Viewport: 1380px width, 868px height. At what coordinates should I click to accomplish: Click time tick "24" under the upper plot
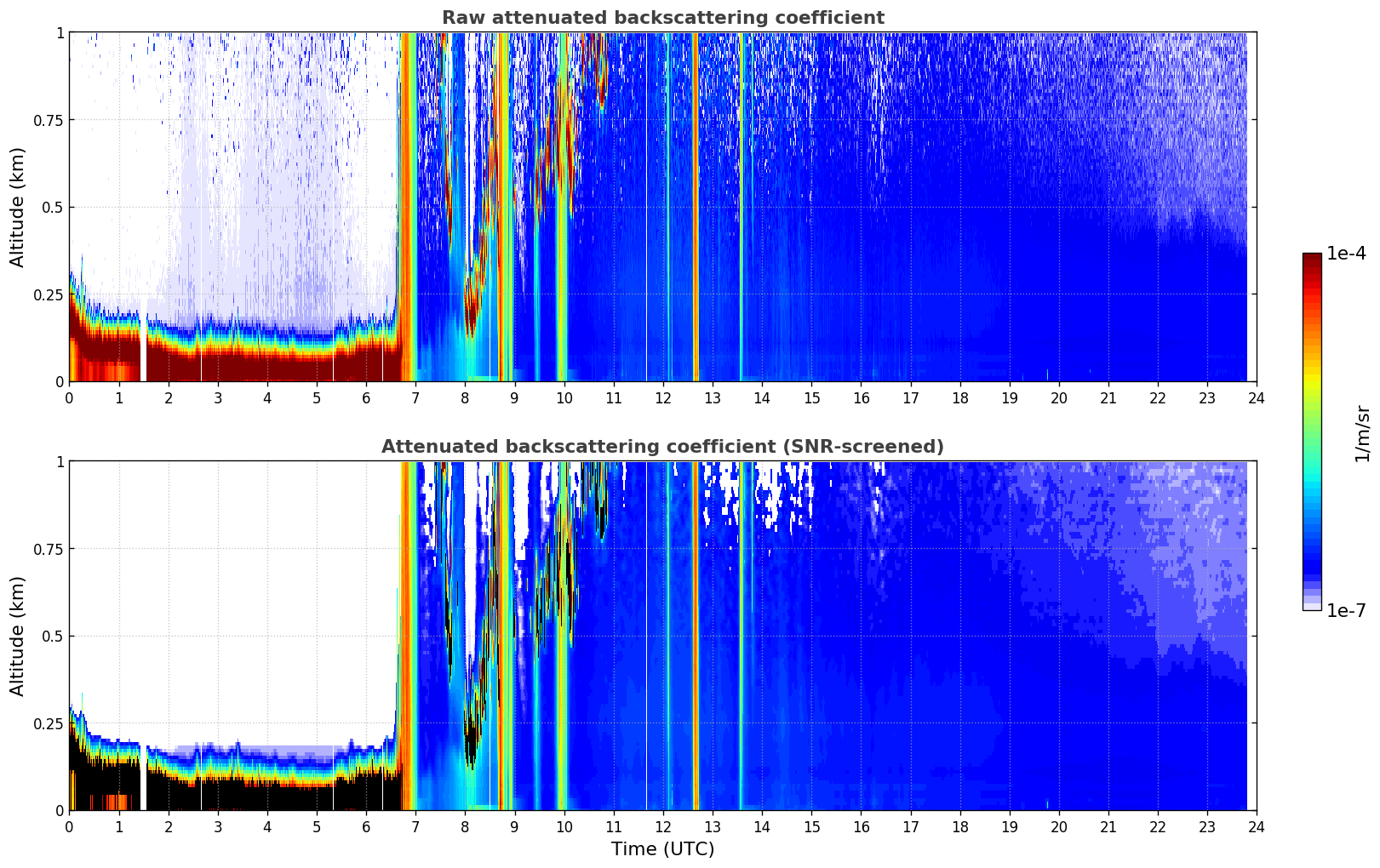click(1257, 397)
